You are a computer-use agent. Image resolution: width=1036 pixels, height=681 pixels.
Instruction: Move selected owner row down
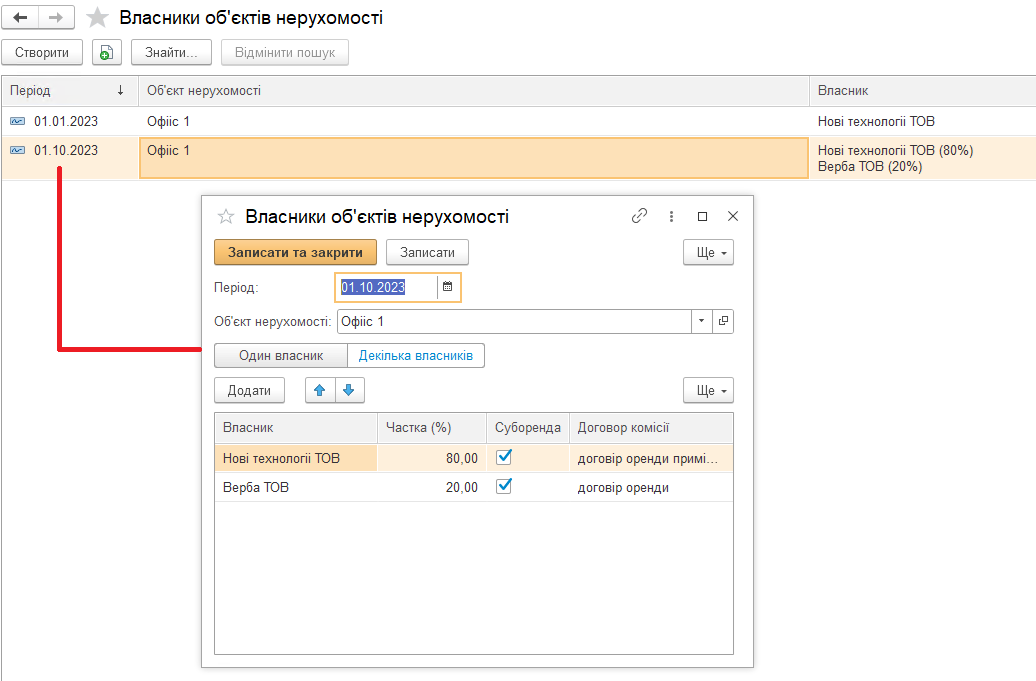[350, 390]
